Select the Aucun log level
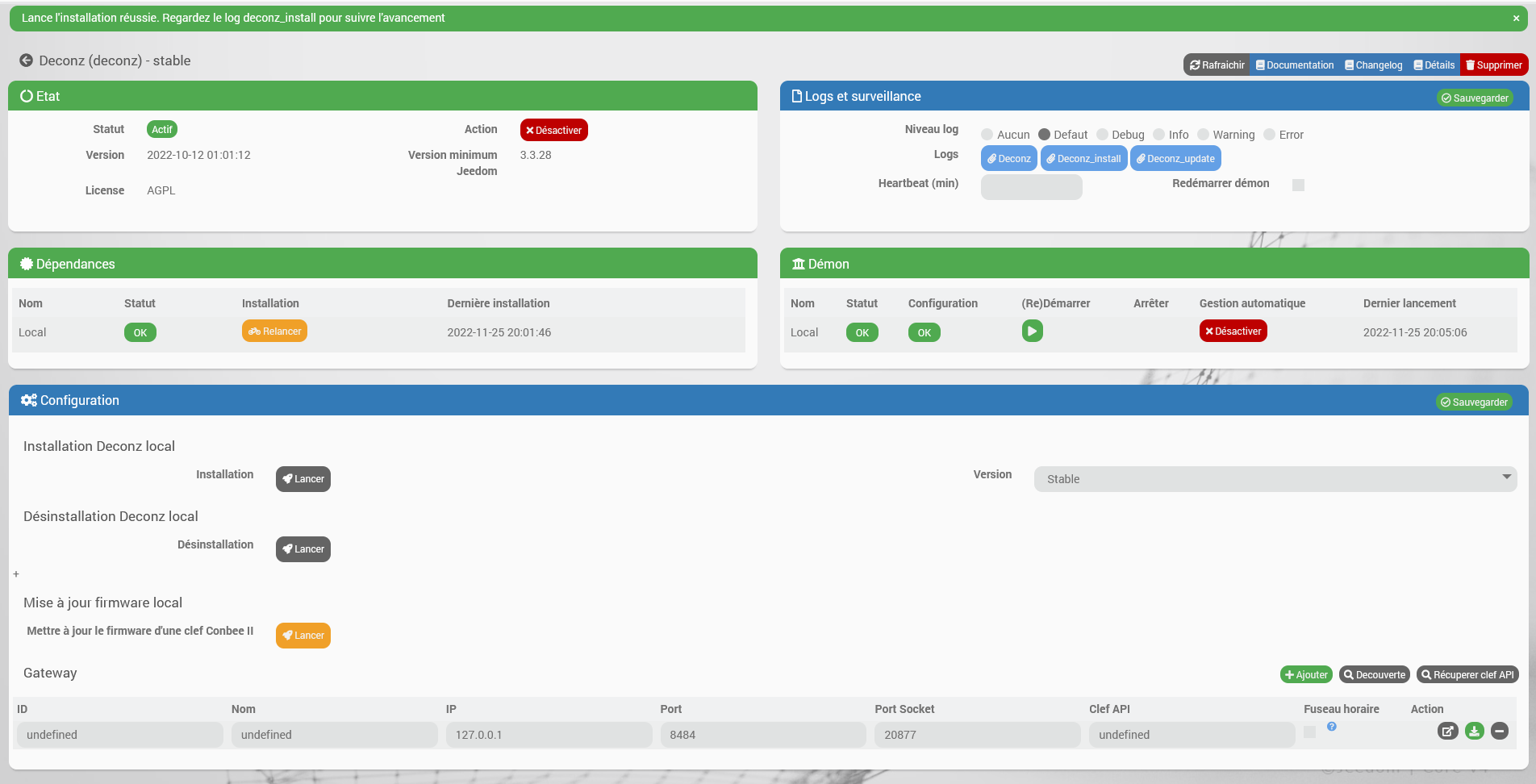Viewport: 1536px width, 784px height. pos(987,135)
